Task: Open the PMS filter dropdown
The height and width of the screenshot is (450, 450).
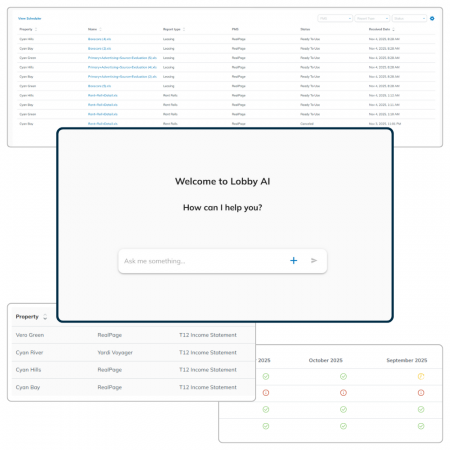Action: click(x=335, y=18)
